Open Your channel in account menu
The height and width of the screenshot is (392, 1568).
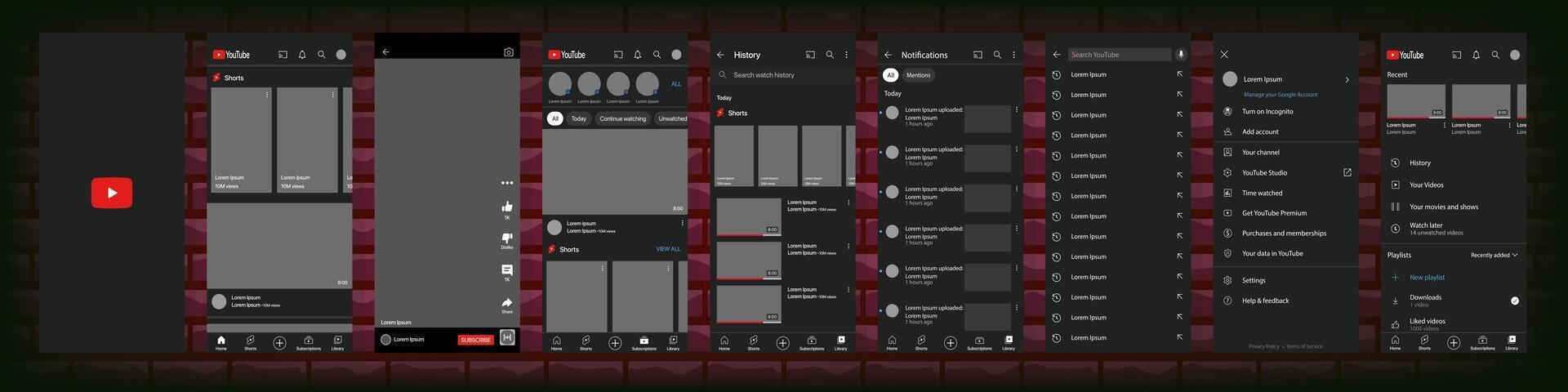point(1261,152)
